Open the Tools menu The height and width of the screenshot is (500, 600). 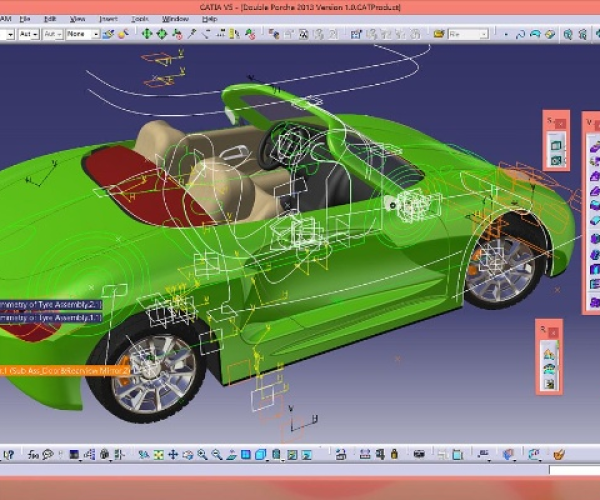tap(141, 18)
